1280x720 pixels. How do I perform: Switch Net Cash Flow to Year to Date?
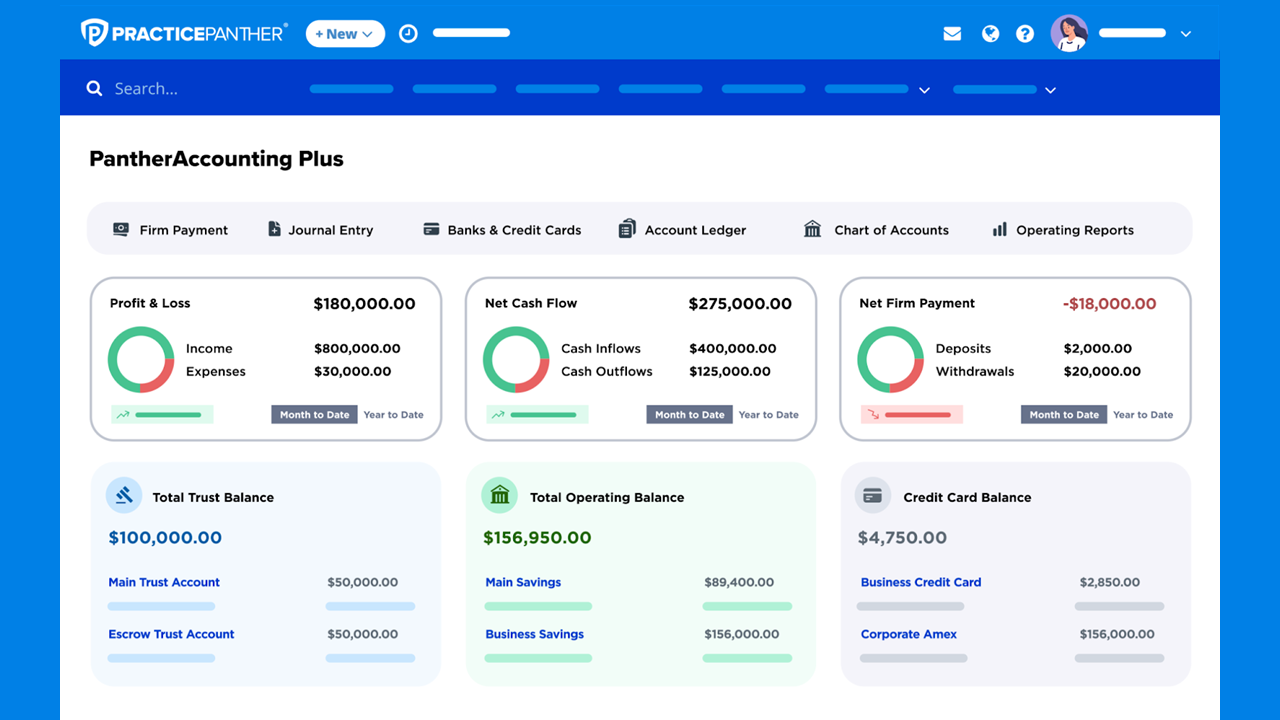(769, 414)
